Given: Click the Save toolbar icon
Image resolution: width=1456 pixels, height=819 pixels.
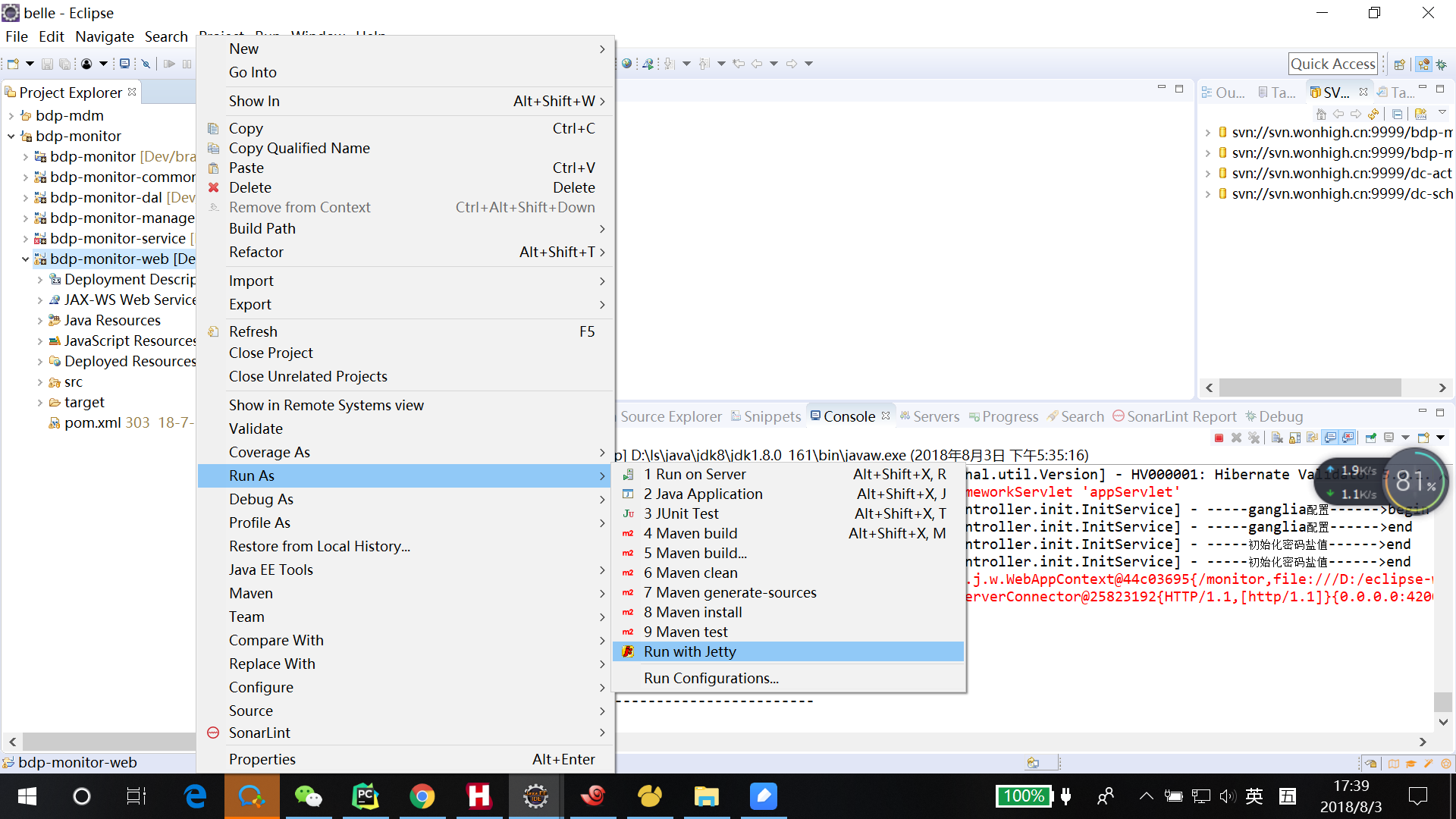Looking at the screenshot, I should point(47,64).
